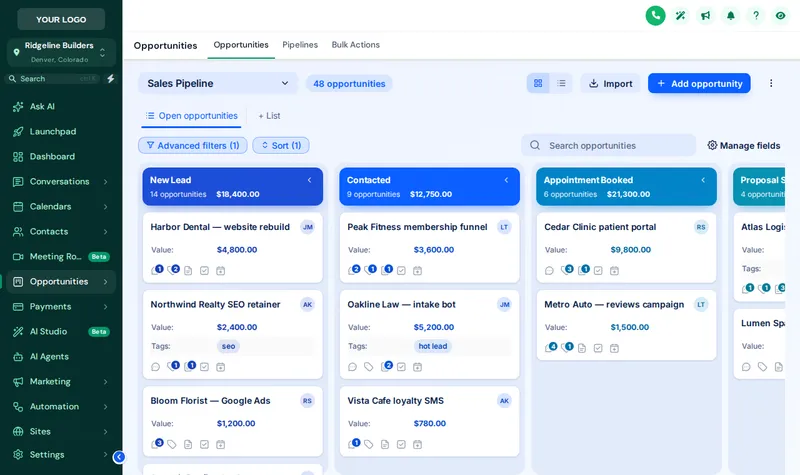800x475 pixels.
Task: Click the 48 opportunities count badge
Action: tap(349, 84)
